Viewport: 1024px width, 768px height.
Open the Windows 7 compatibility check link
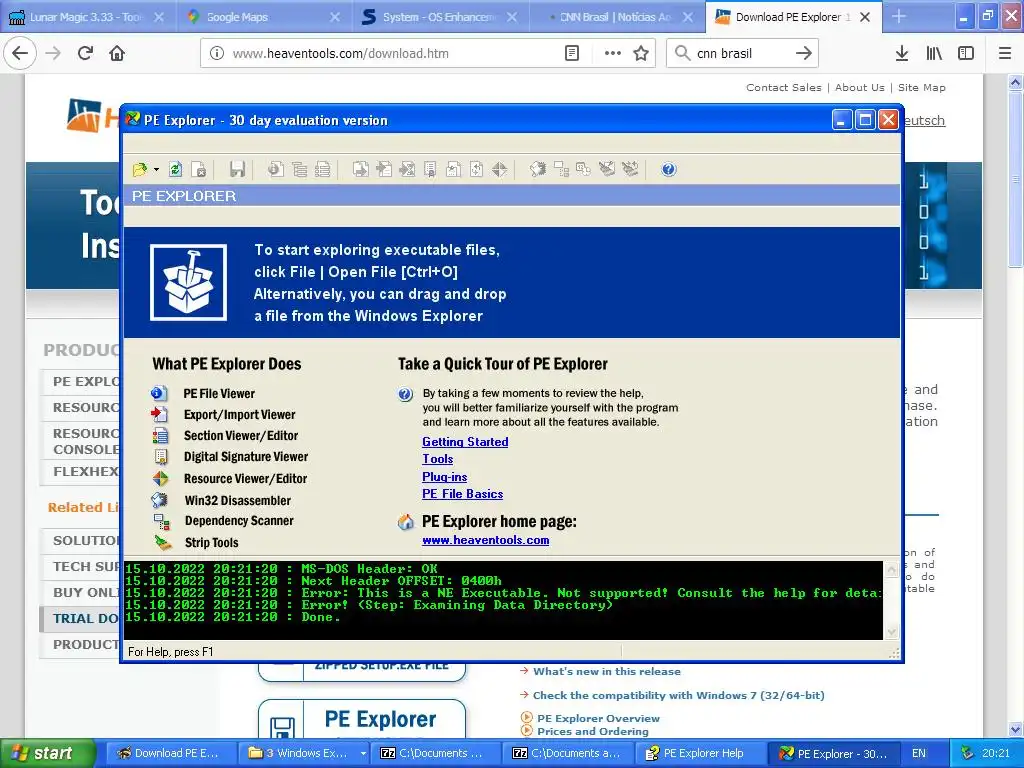679,696
